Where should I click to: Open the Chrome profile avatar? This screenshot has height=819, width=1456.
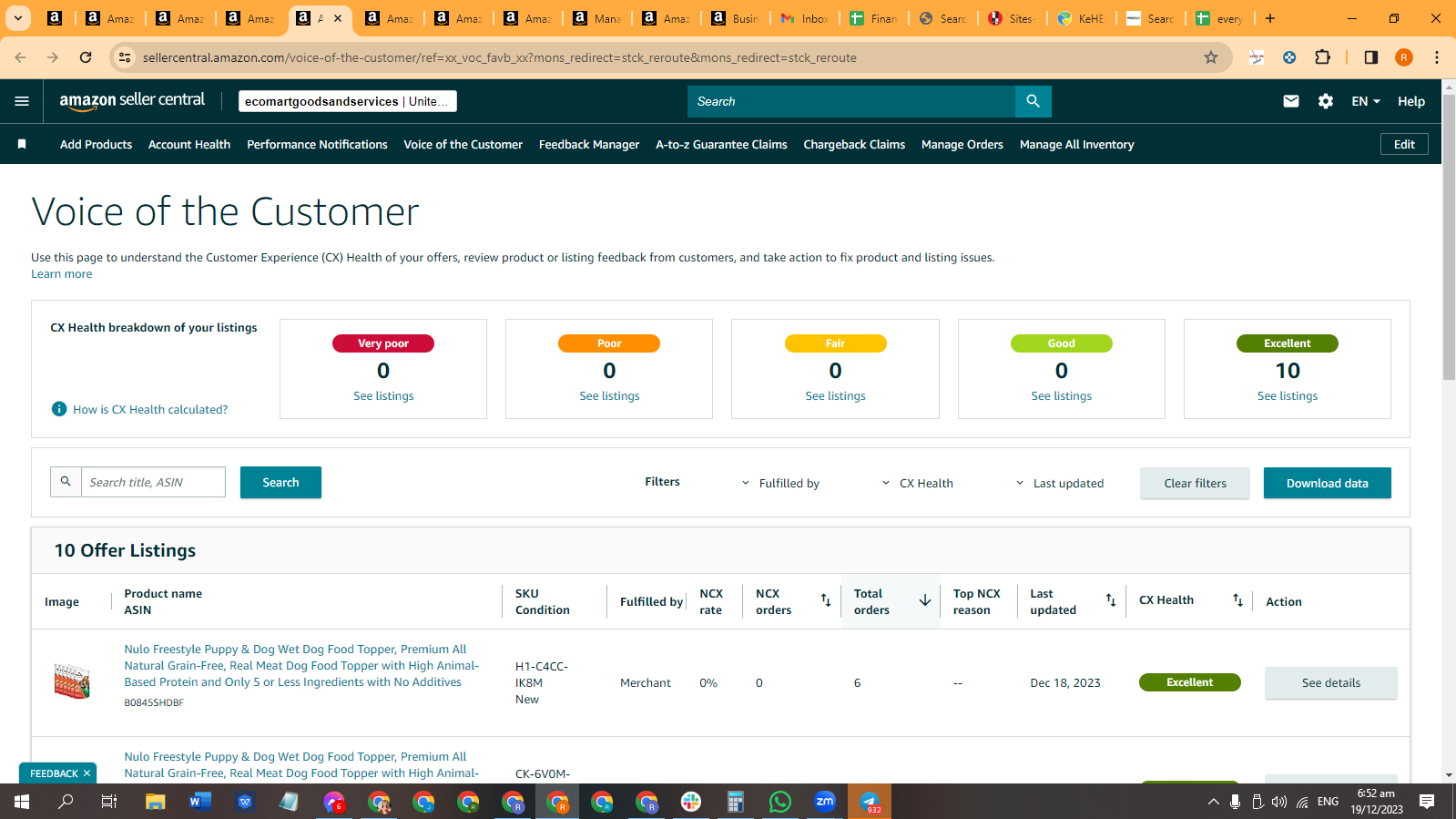[1403, 57]
